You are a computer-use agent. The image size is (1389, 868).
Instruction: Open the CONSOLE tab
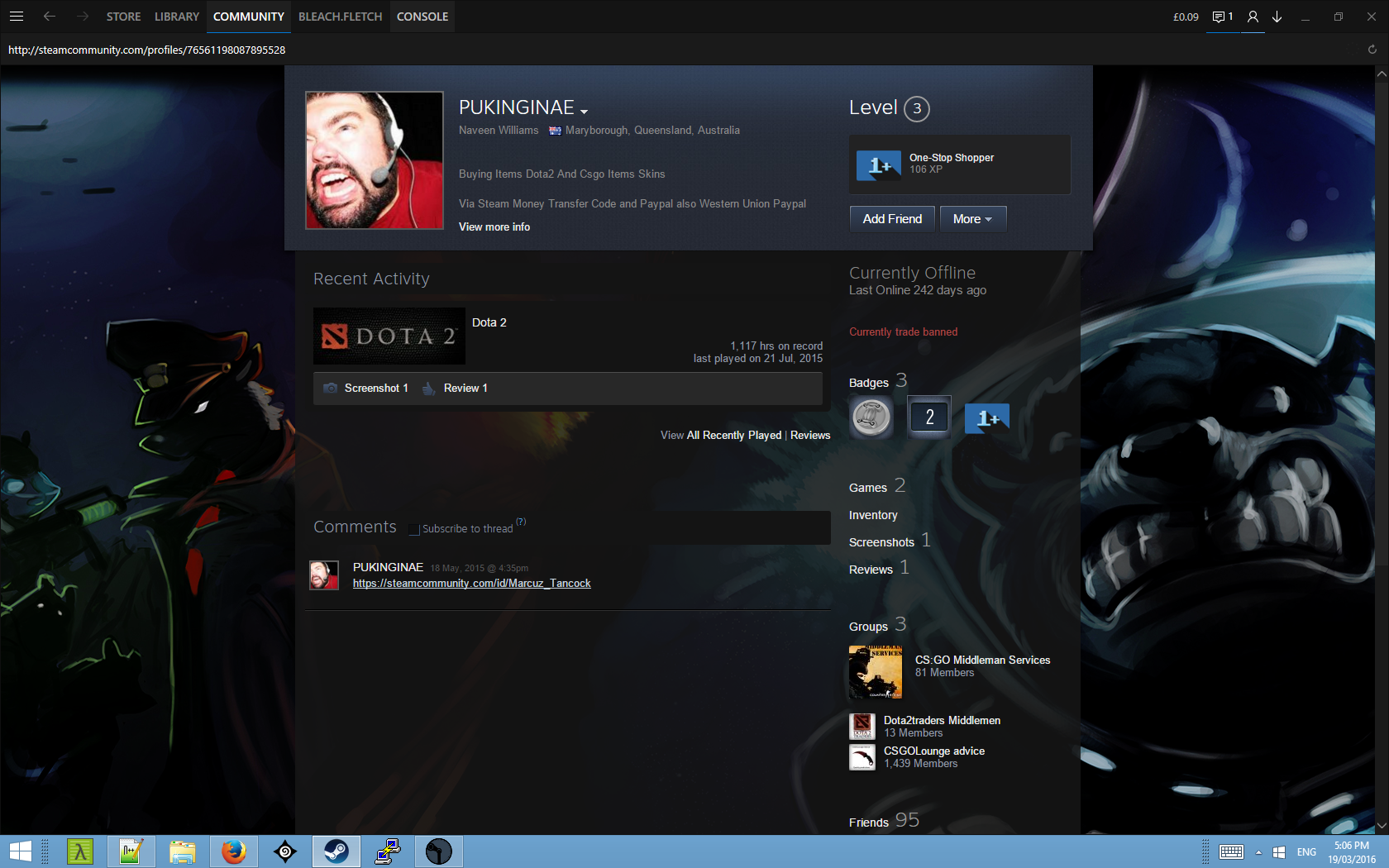(422, 17)
